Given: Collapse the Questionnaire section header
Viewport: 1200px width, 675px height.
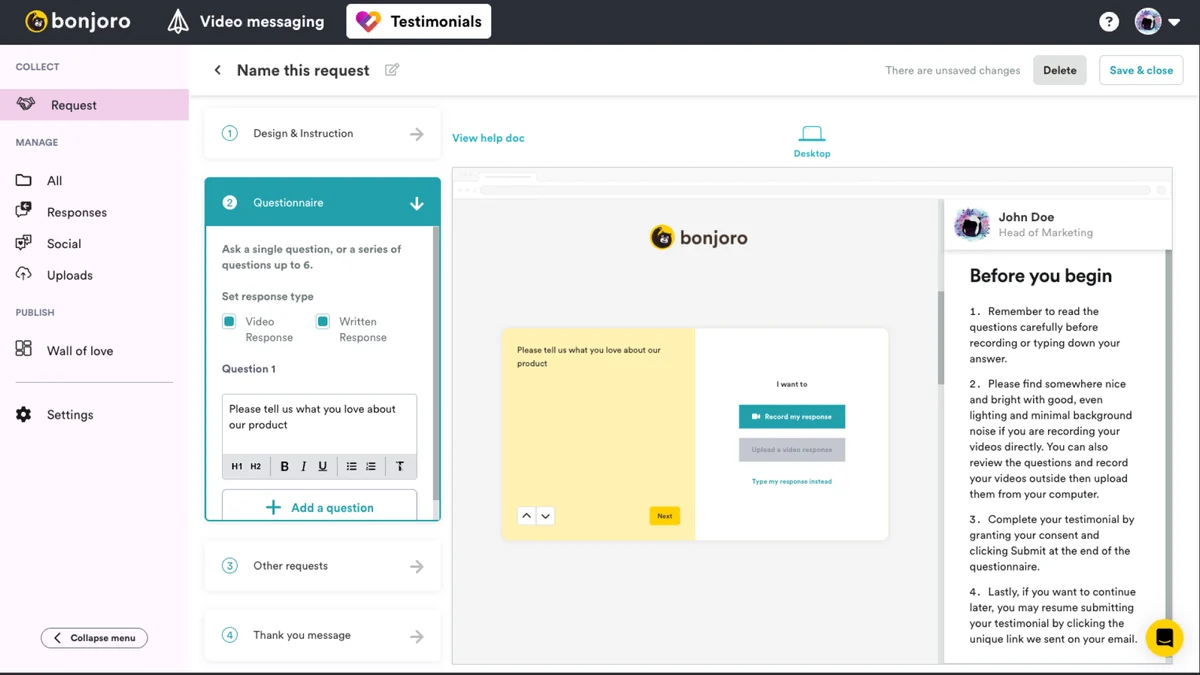Looking at the screenshot, I should (322, 202).
